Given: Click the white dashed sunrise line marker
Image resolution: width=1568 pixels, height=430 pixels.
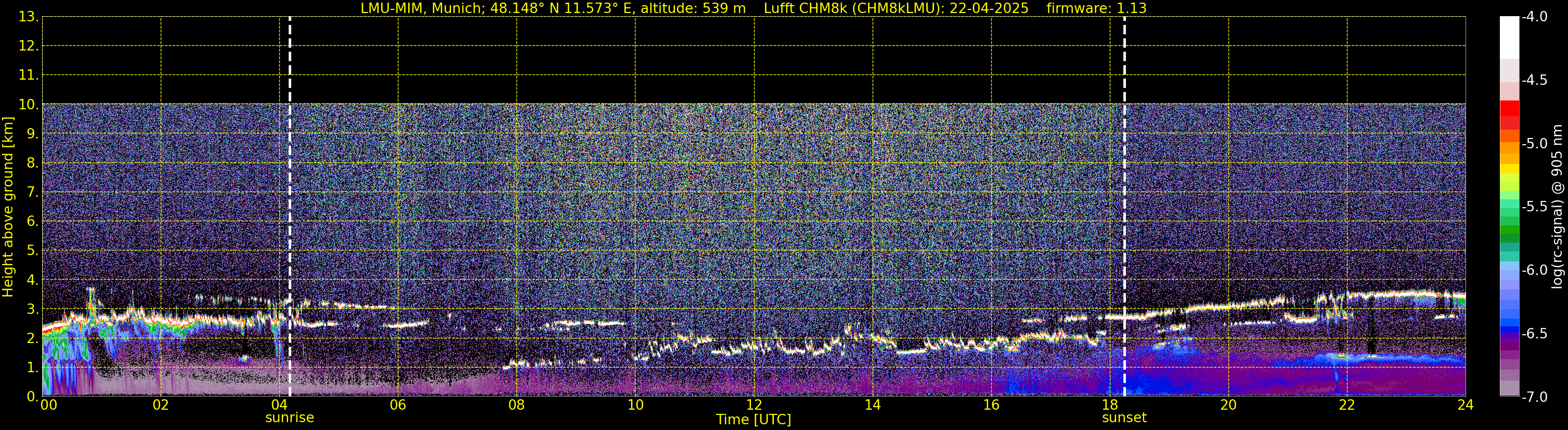Looking at the screenshot, I should 290,207.
